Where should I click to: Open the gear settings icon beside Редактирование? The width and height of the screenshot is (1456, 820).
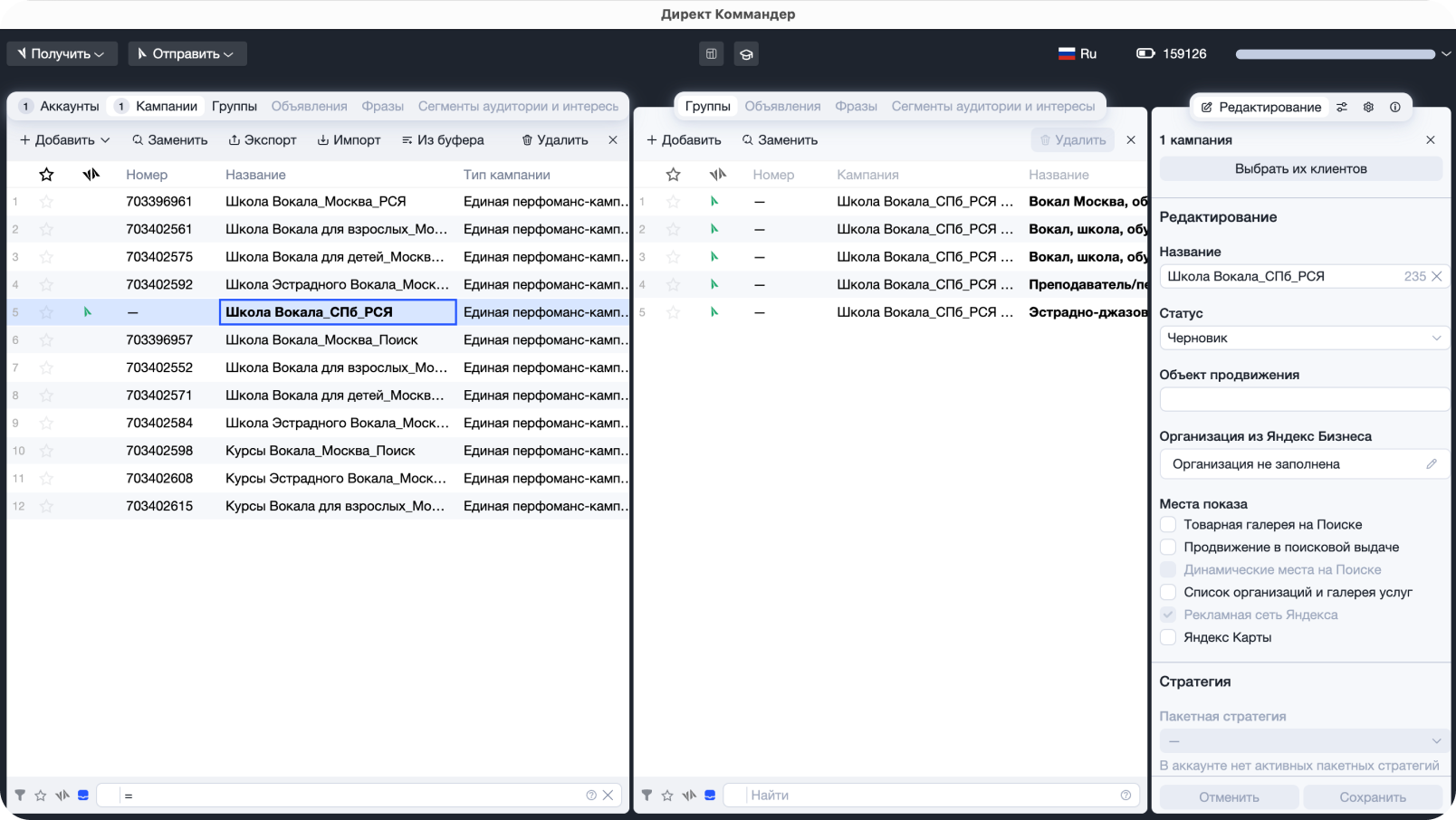[x=1368, y=107]
